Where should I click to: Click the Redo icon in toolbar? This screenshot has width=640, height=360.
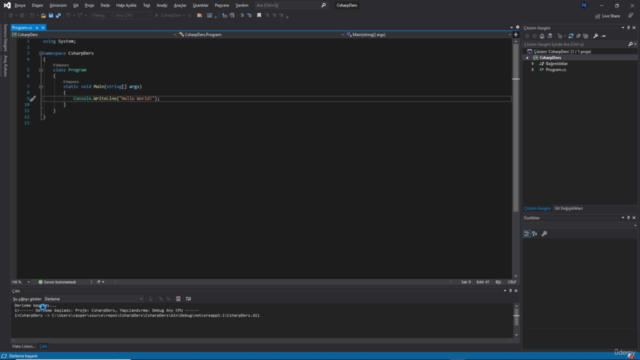coord(80,16)
